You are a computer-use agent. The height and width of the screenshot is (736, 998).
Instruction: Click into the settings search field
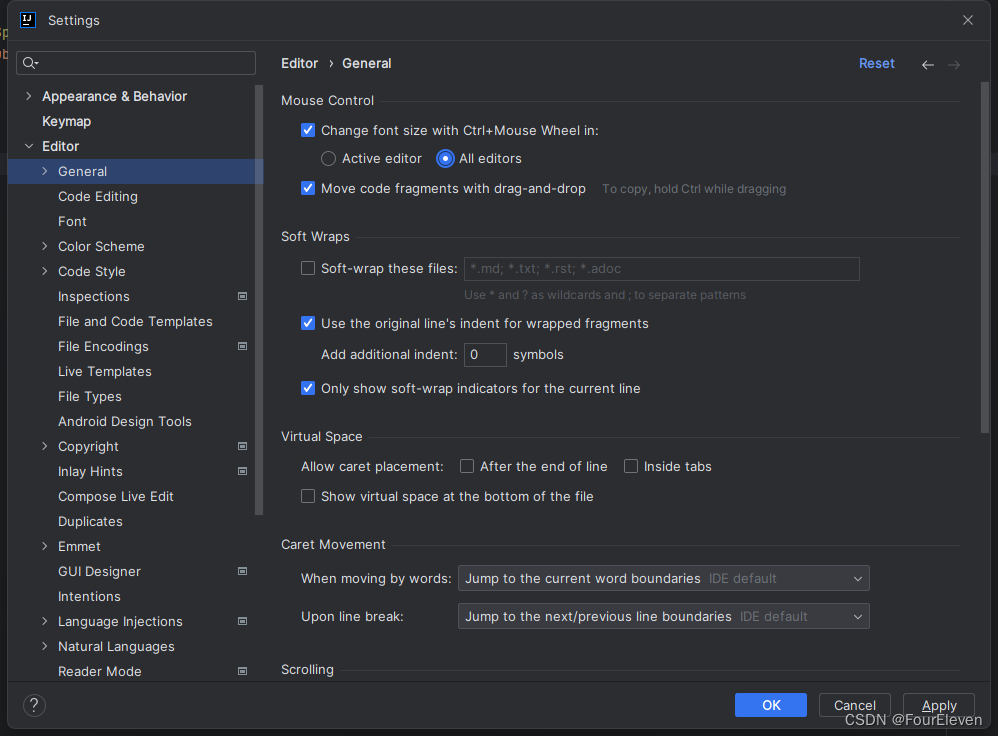[136, 63]
